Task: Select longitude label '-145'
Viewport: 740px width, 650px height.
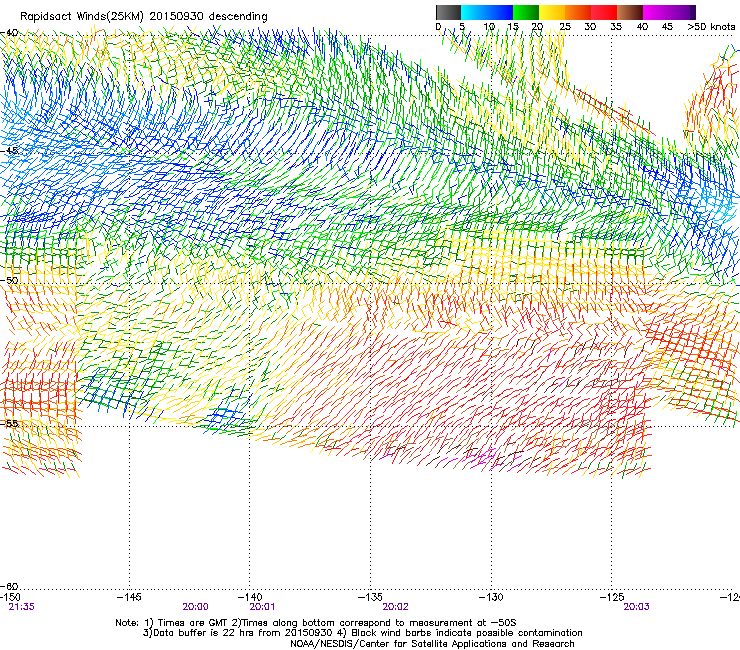Action: pyautogui.click(x=129, y=598)
